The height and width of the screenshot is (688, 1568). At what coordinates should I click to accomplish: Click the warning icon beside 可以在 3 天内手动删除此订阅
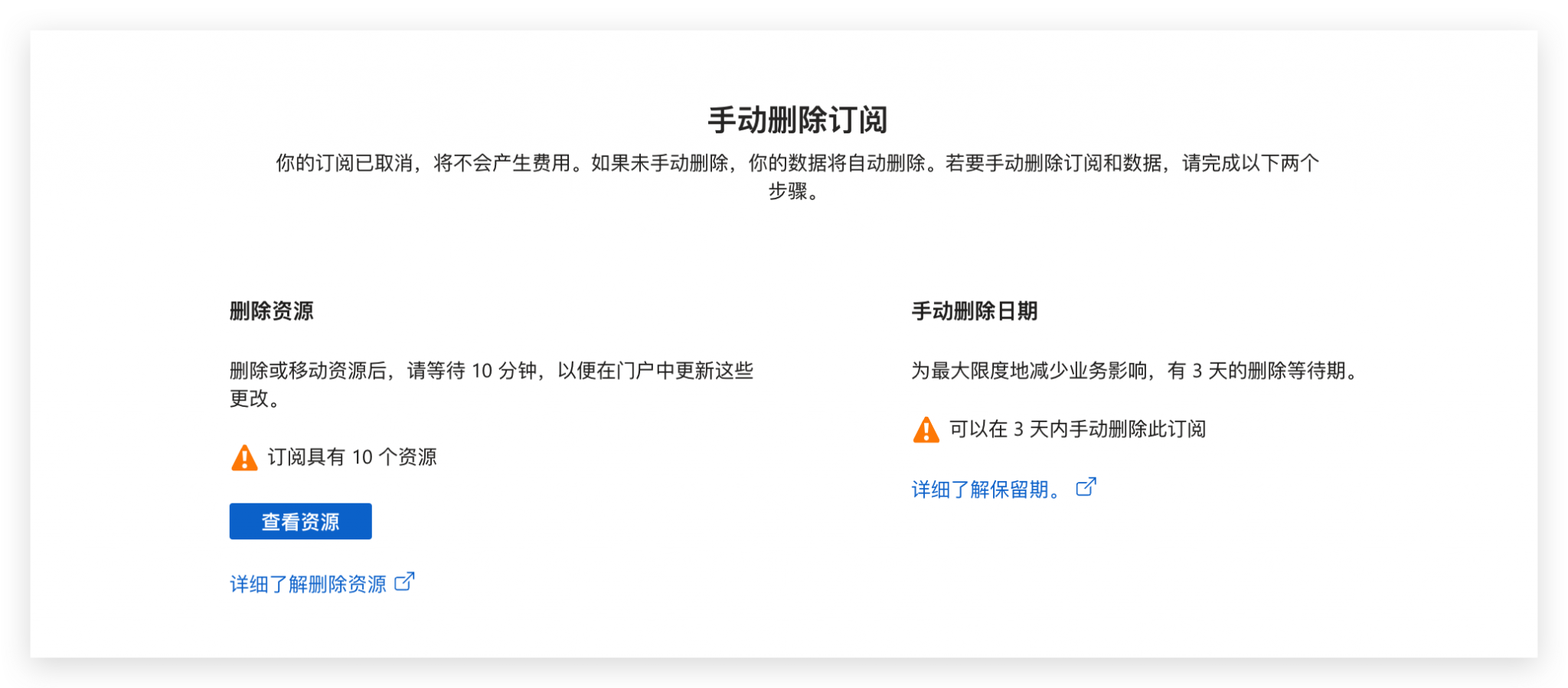926,430
